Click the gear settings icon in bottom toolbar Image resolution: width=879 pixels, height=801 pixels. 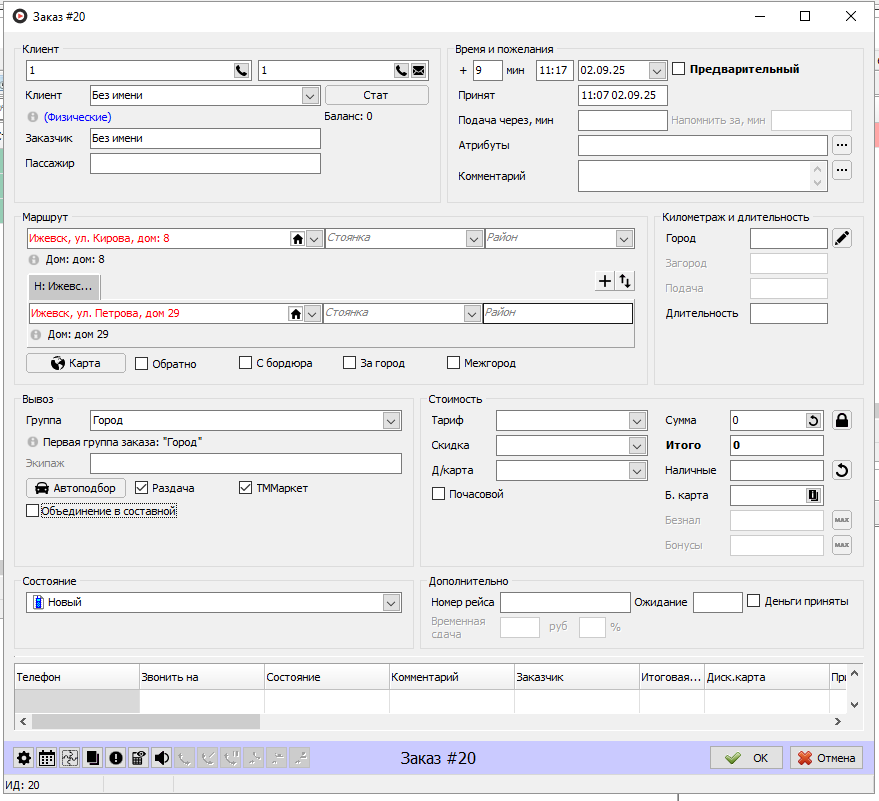click(x=24, y=758)
